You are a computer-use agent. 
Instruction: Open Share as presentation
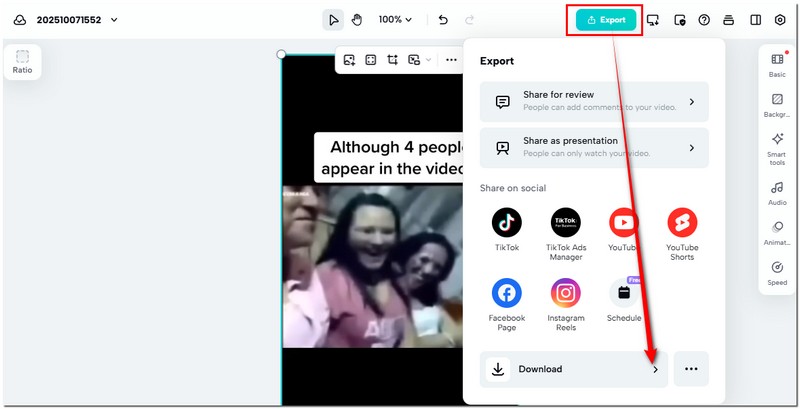[594, 147]
